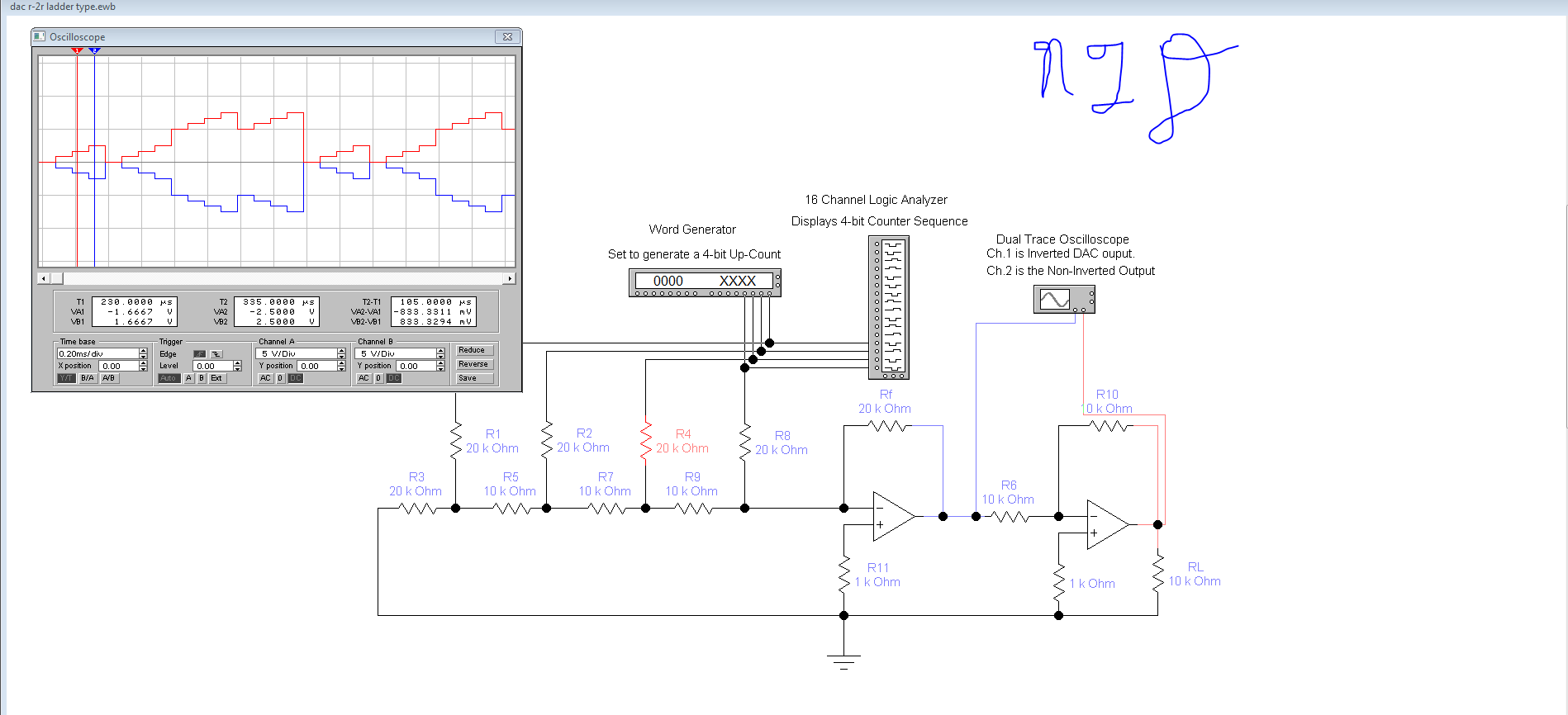1568x715 pixels.
Task: Set Channel B coupling to AC
Action: click(x=363, y=378)
